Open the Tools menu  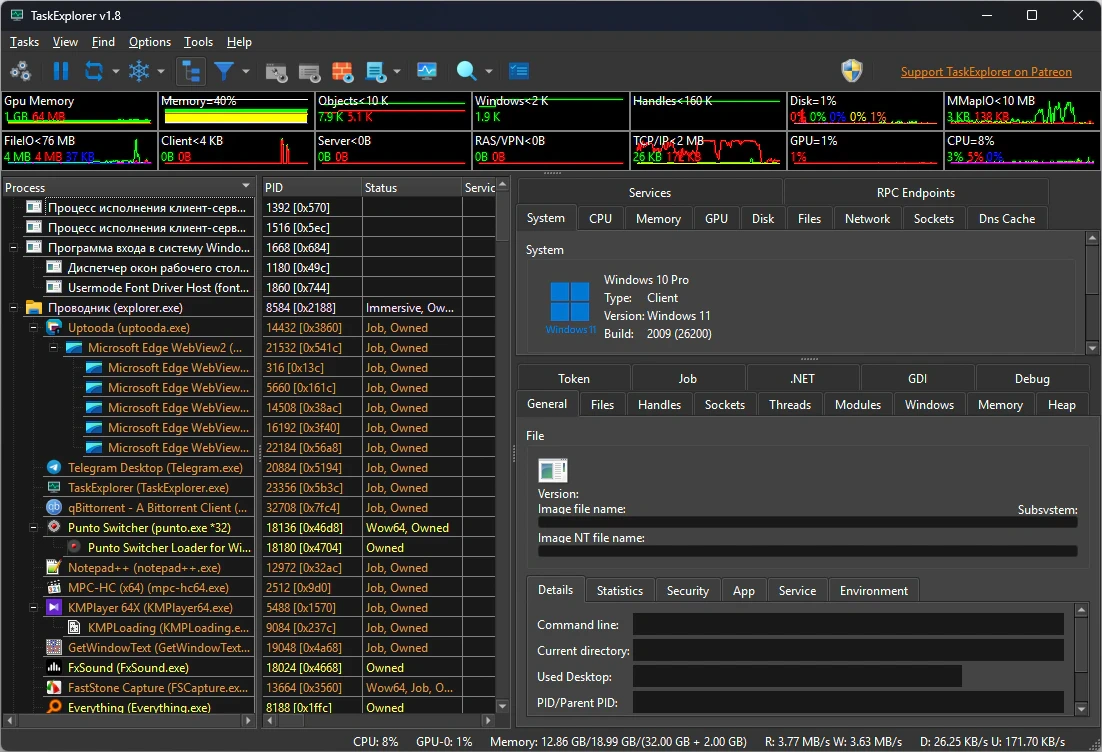click(198, 42)
